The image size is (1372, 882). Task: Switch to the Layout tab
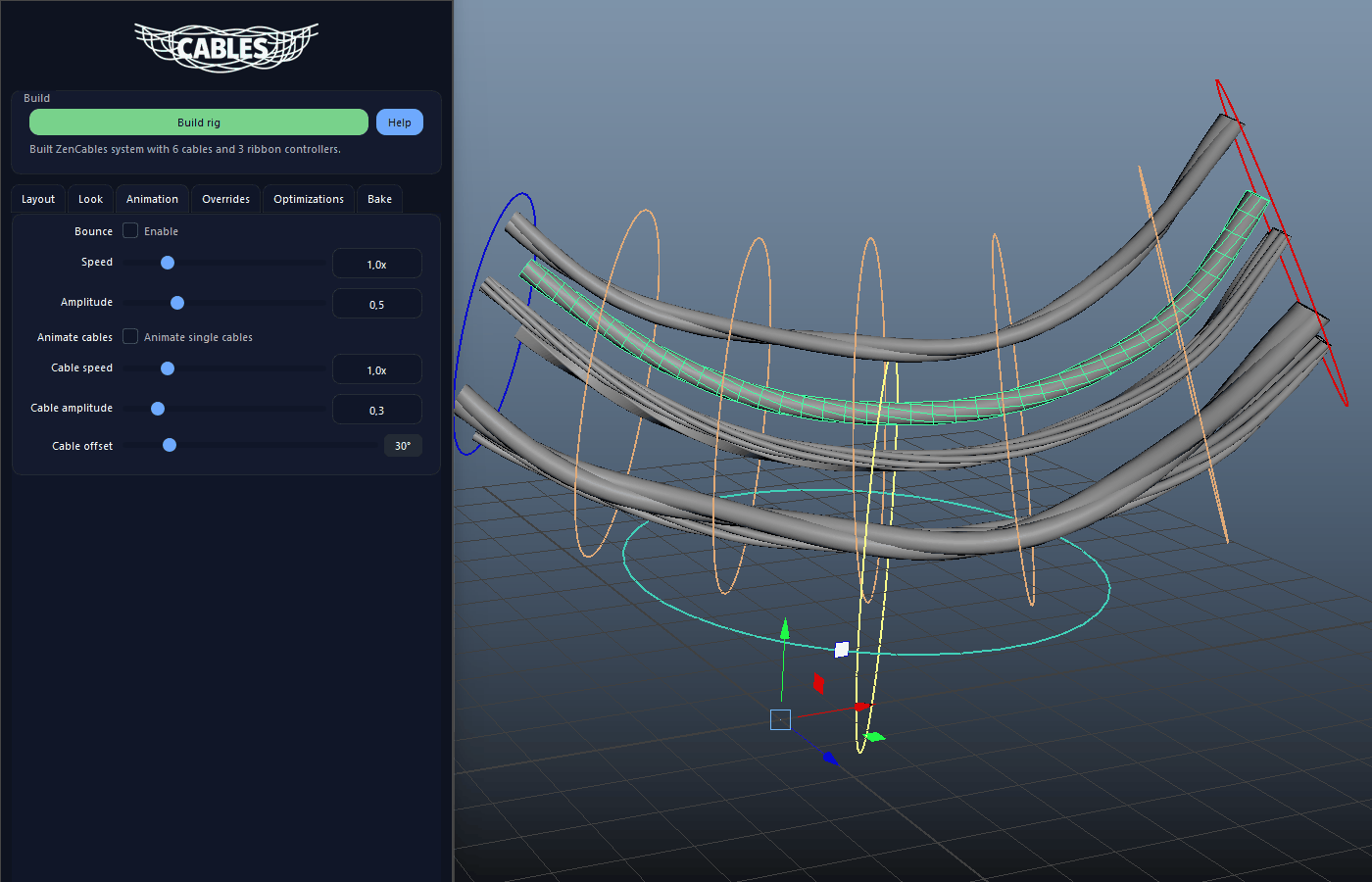(38, 199)
